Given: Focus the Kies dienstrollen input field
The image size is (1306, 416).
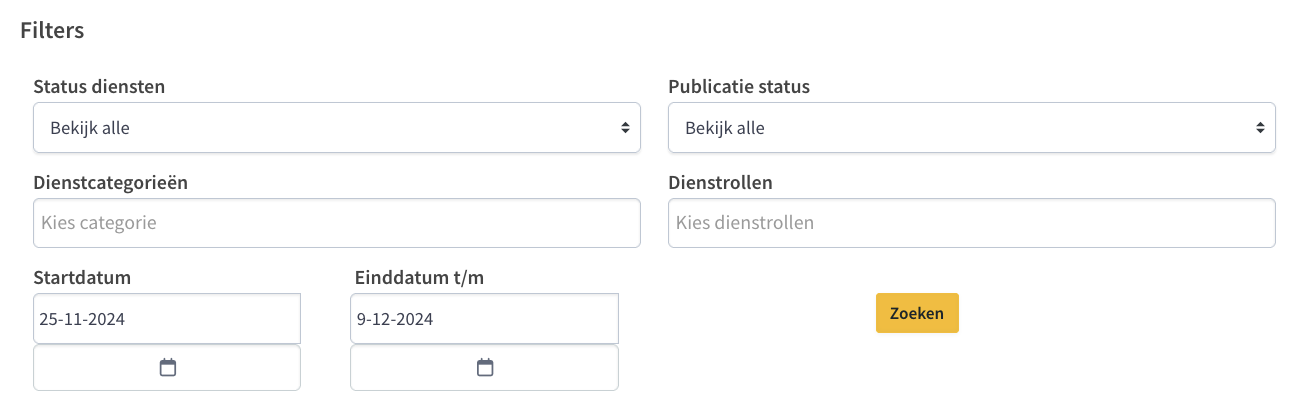Looking at the screenshot, I should click(x=972, y=223).
